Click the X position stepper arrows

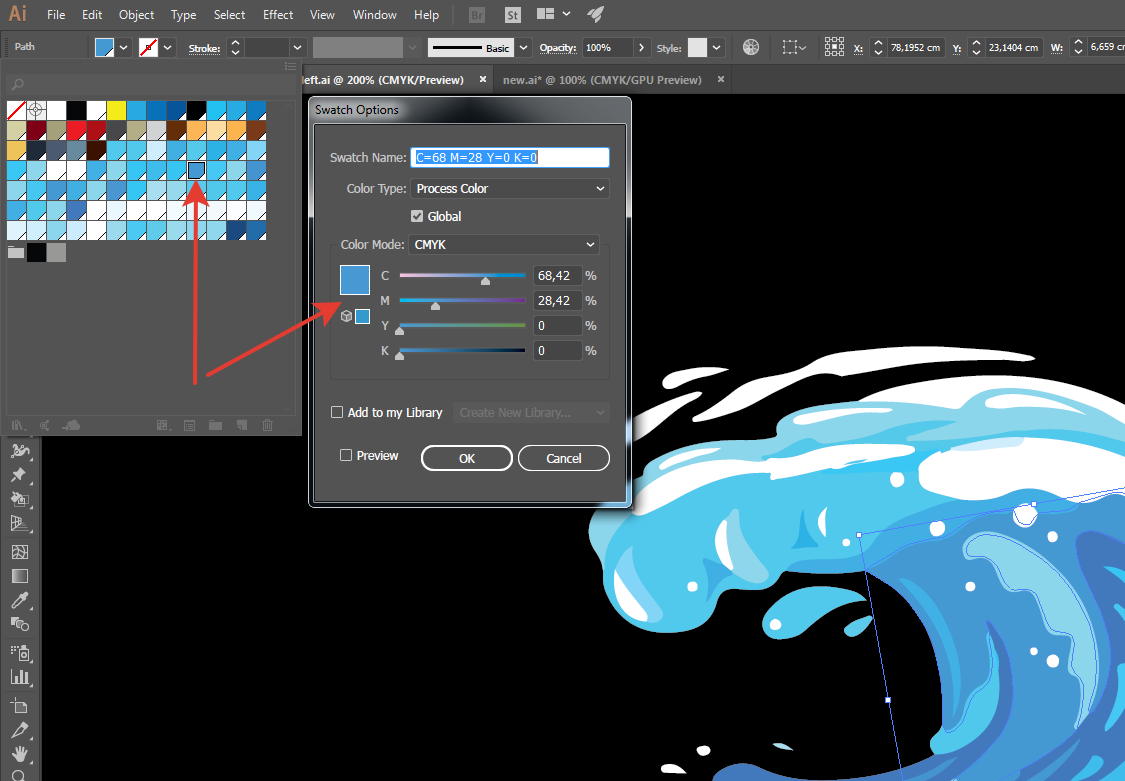click(x=878, y=48)
